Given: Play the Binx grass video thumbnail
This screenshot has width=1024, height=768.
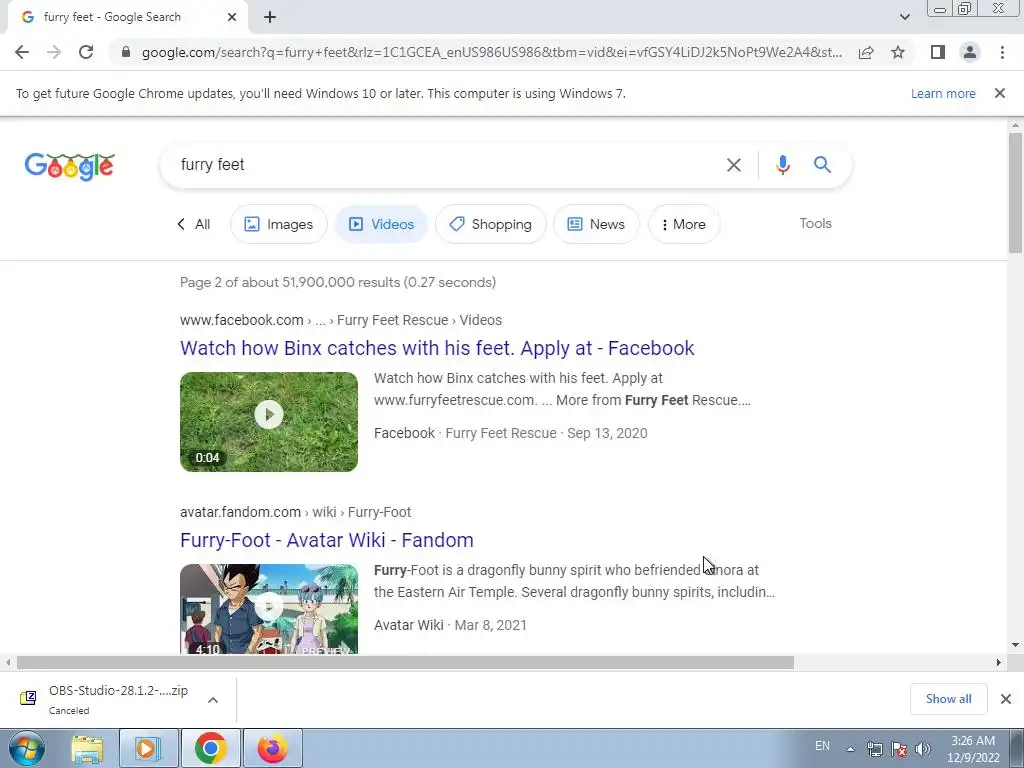Looking at the screenshot, I should [269, 422].
